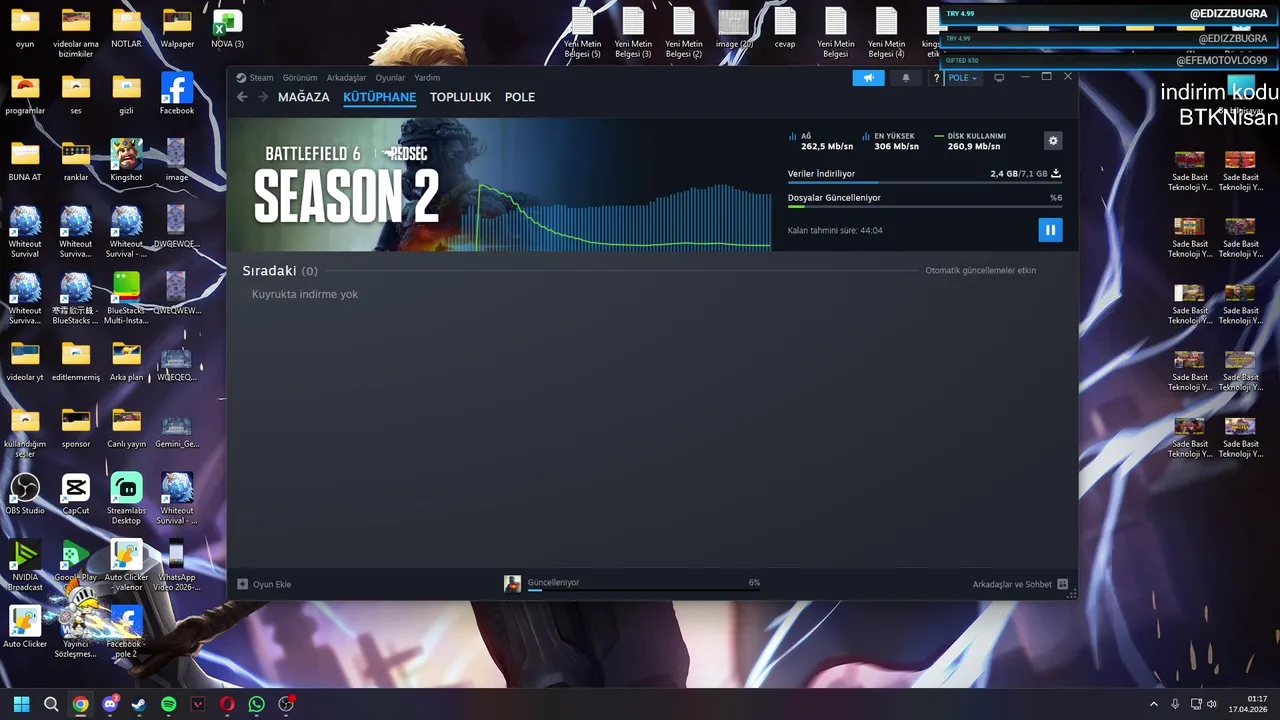Viewport: 1280px width, 720px height.
Task: Open the Görünüm menu
Action: coord(300,77)
